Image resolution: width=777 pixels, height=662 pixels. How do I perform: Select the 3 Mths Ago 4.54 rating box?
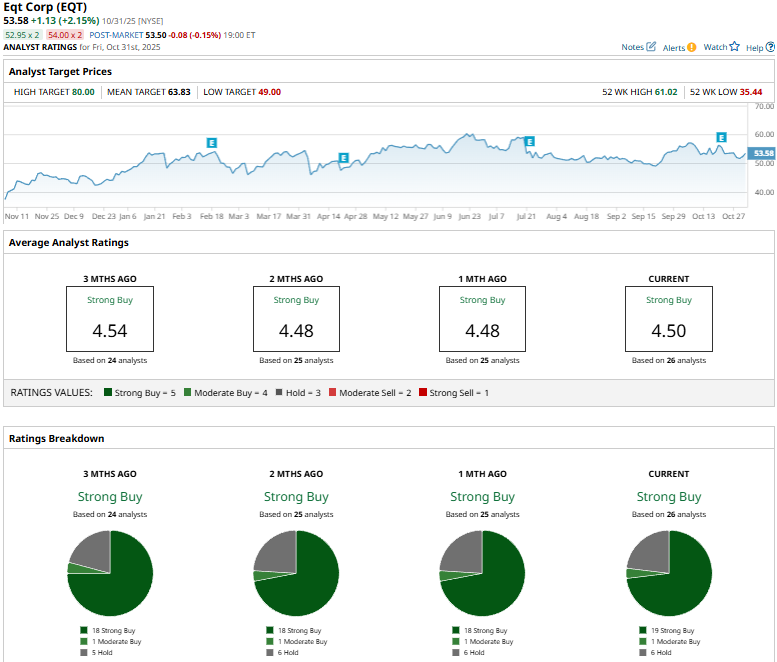110,319
